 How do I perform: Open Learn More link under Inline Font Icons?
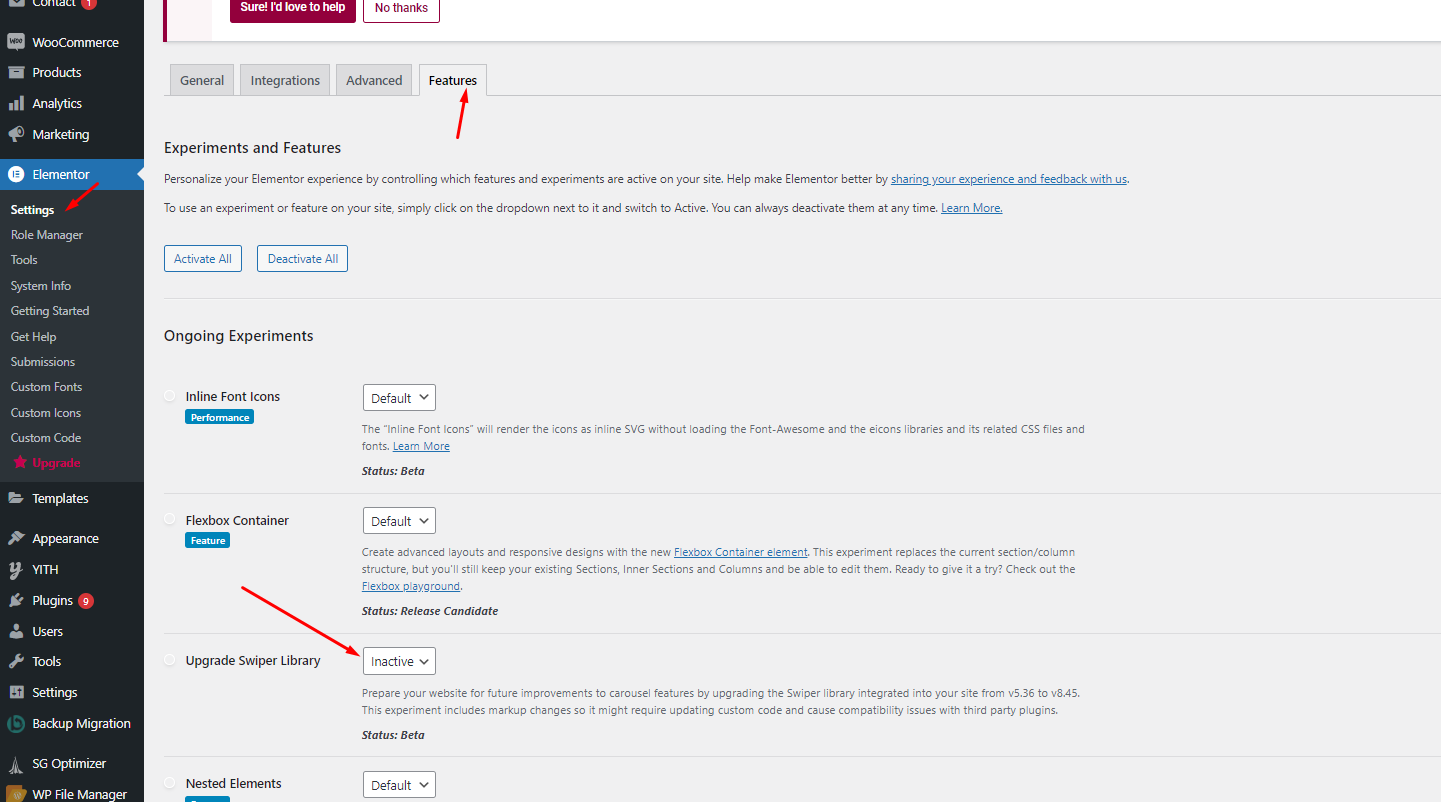[421, 446]
